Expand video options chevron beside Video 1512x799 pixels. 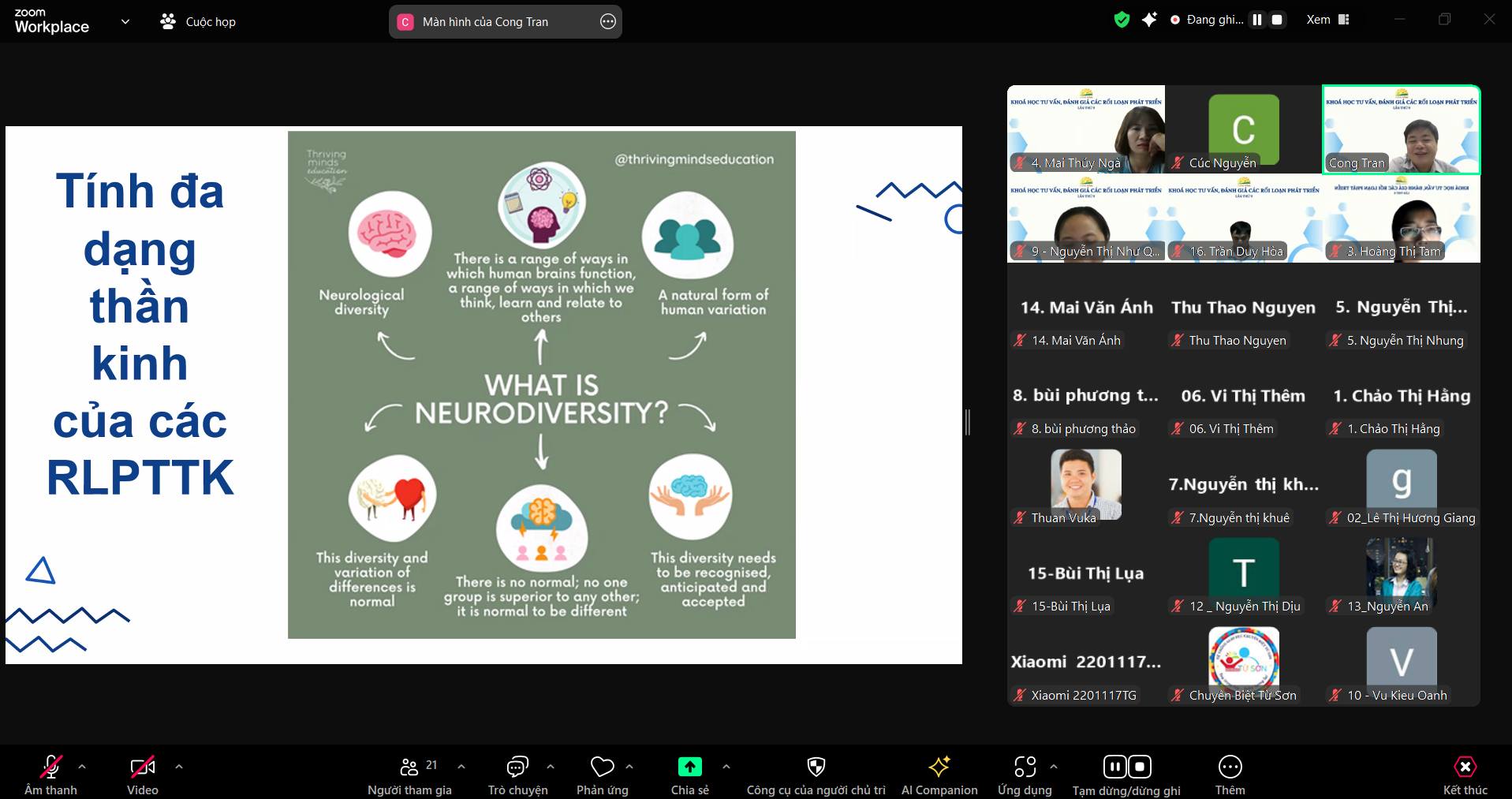coord(179,767)
